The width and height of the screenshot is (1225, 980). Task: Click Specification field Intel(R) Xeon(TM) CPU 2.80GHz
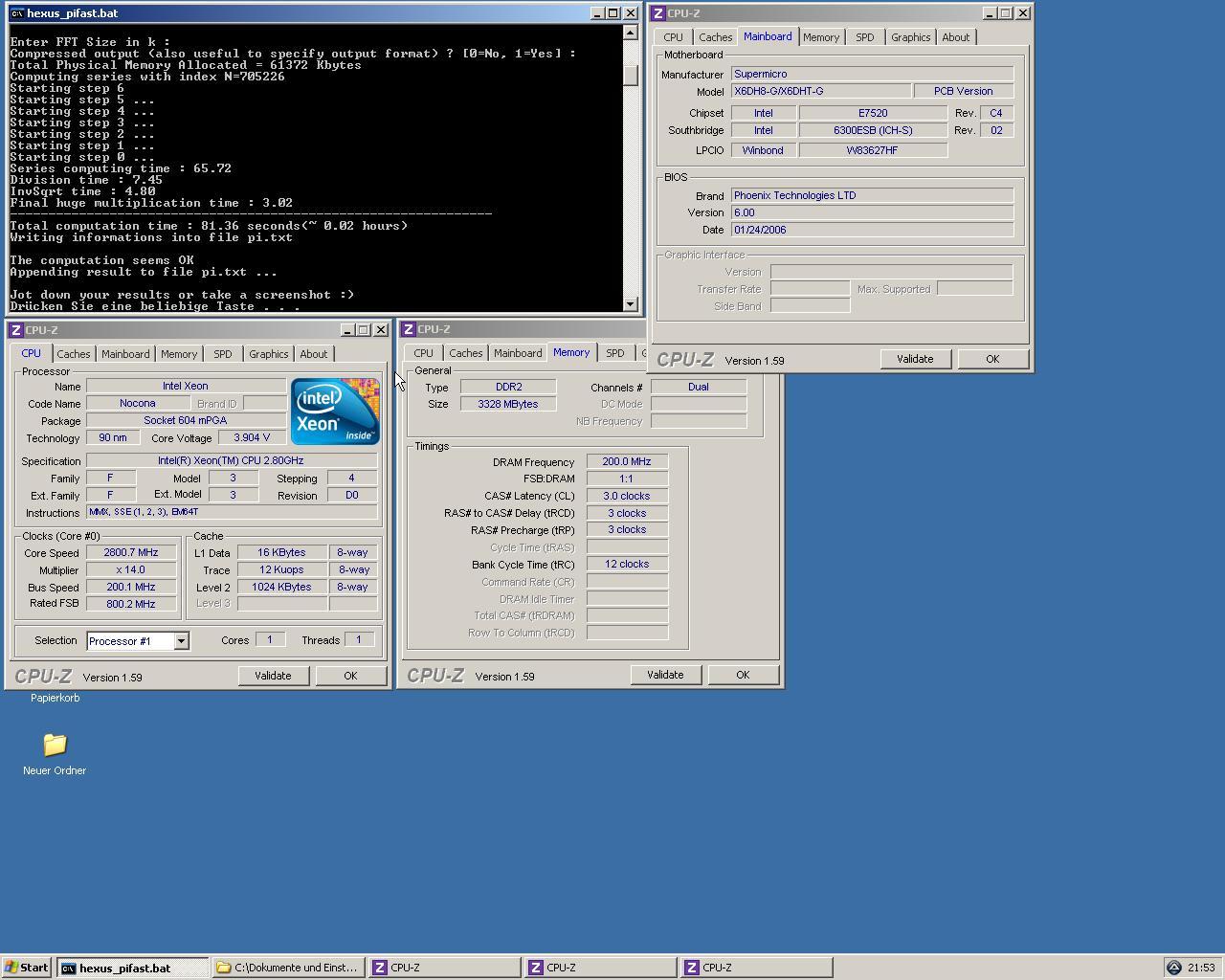[x=232, y=460]
